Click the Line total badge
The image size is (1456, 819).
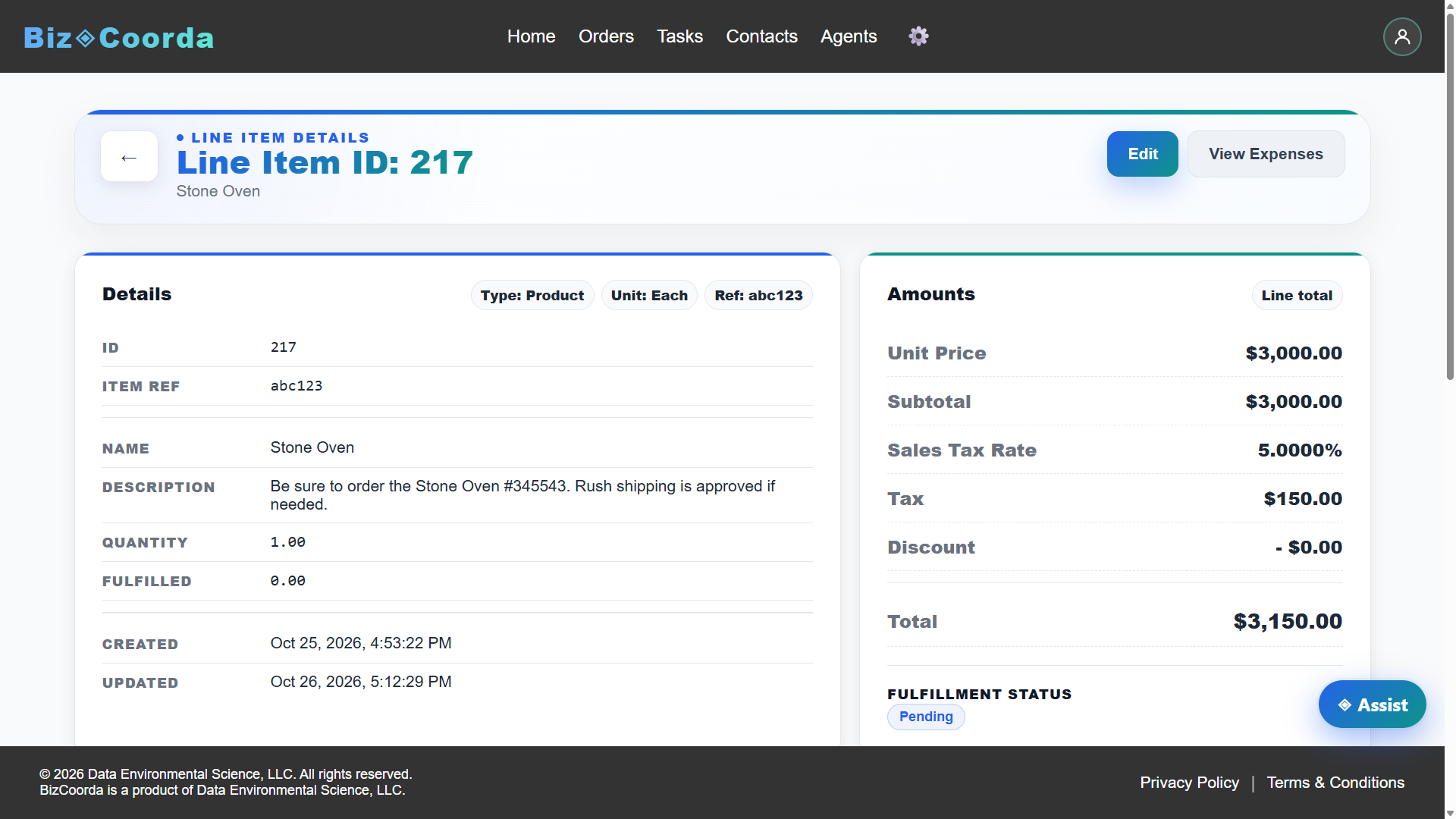(x=1297, y=295)
